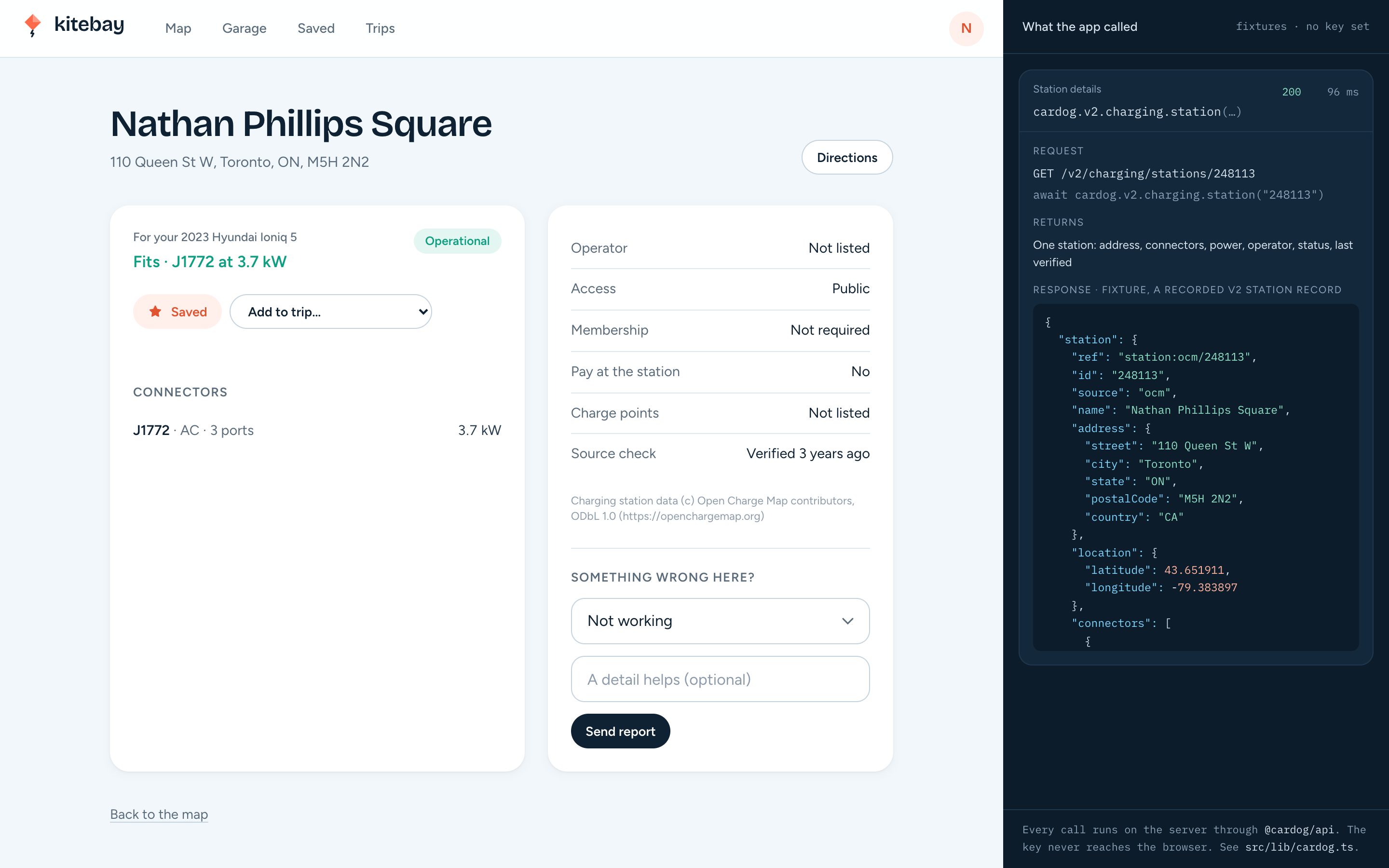The image size is (1389, 868).
Task: Open the Trips tab
Action: pos(380,28)
